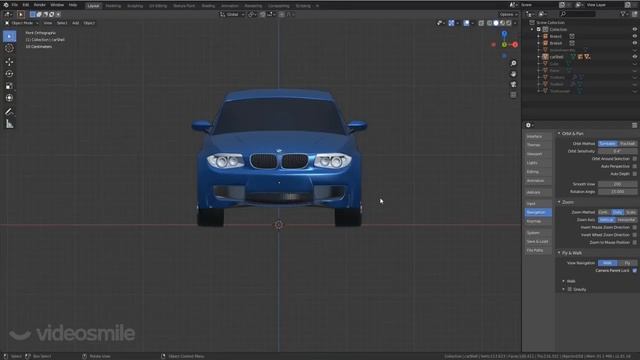Select the Transform tool
Screen dimensions: 640x360
coord(9,98)
